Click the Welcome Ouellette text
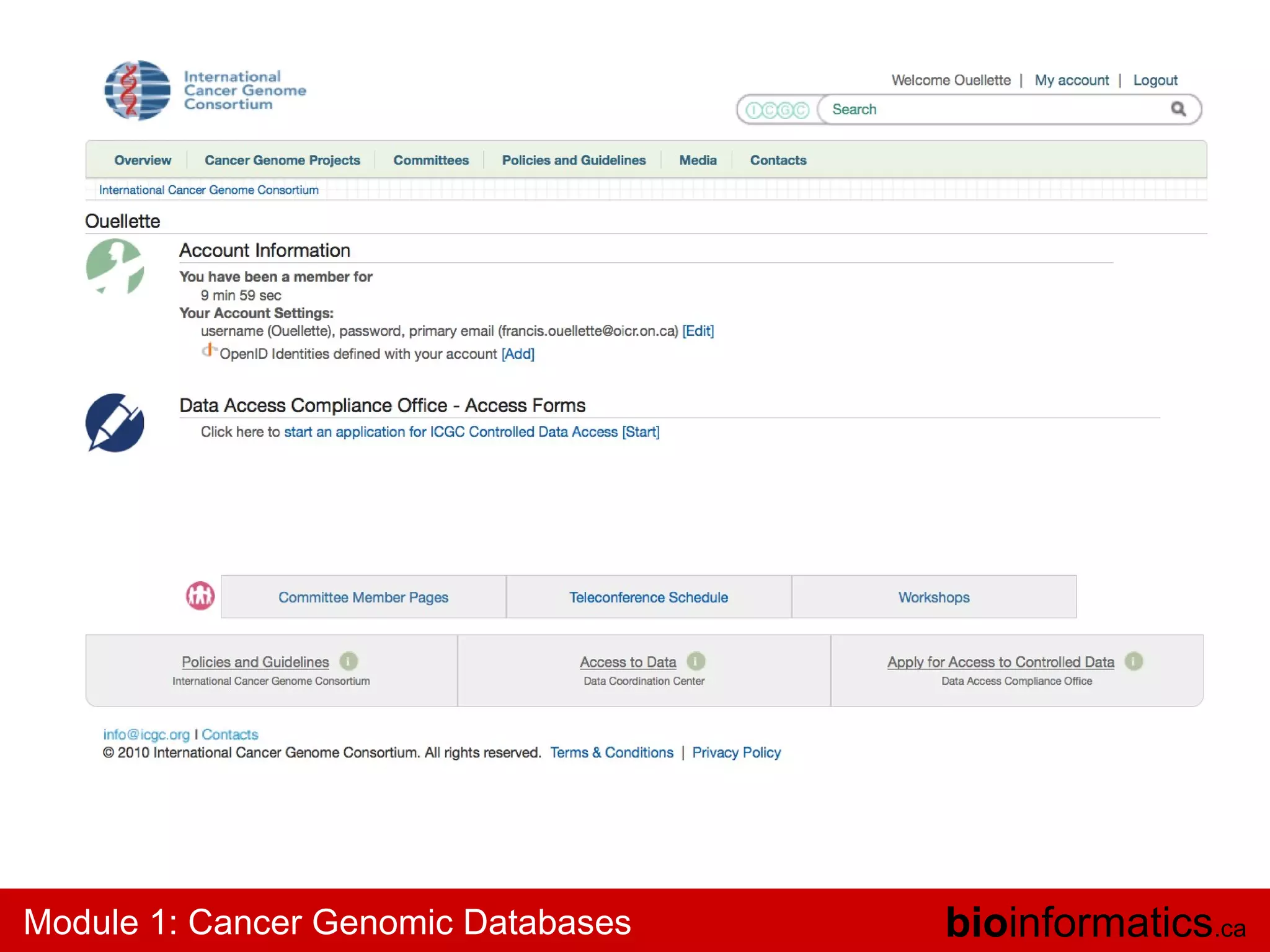 pos(951,81)
